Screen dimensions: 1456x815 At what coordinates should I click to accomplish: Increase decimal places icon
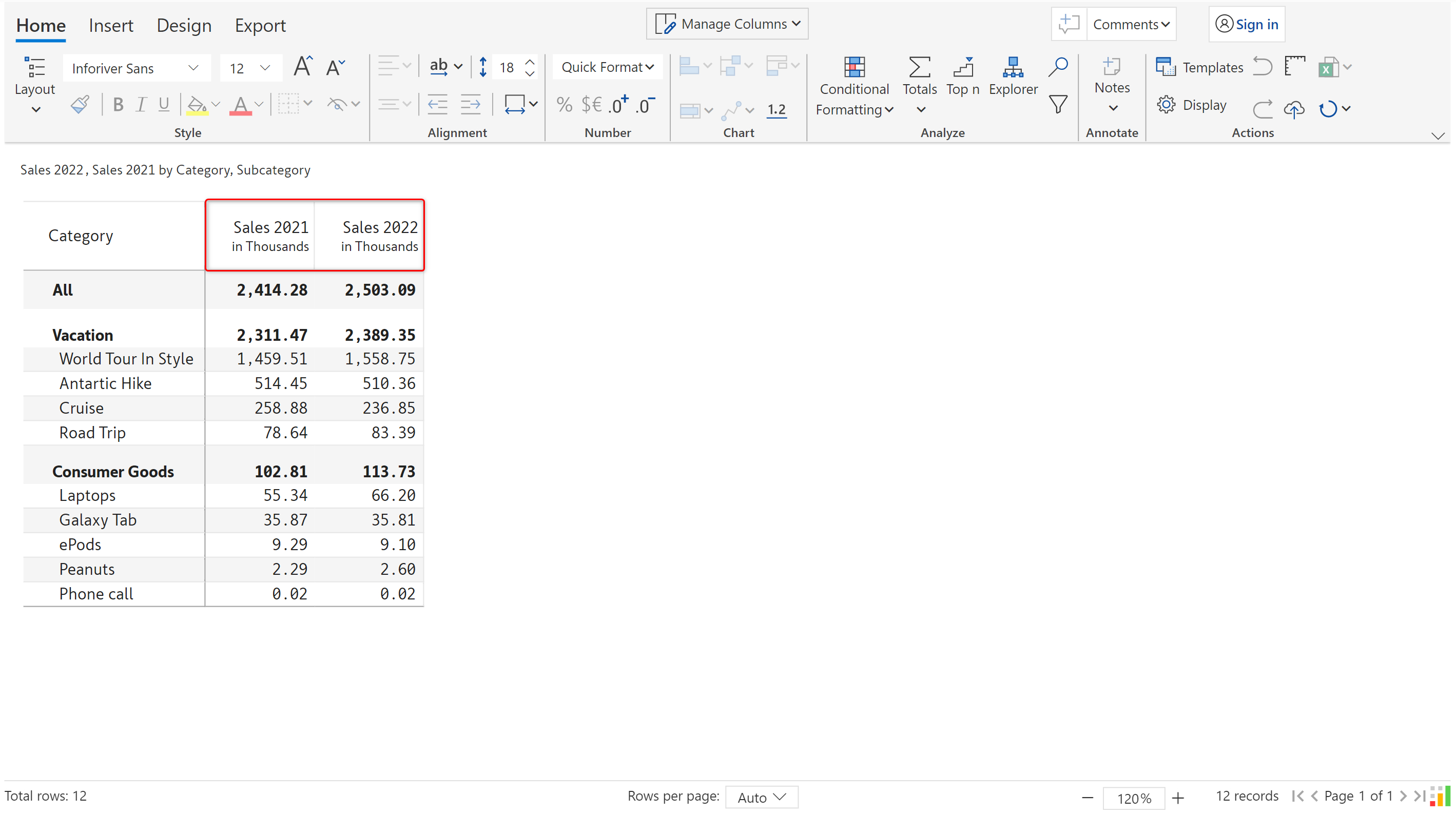[618, 105]
